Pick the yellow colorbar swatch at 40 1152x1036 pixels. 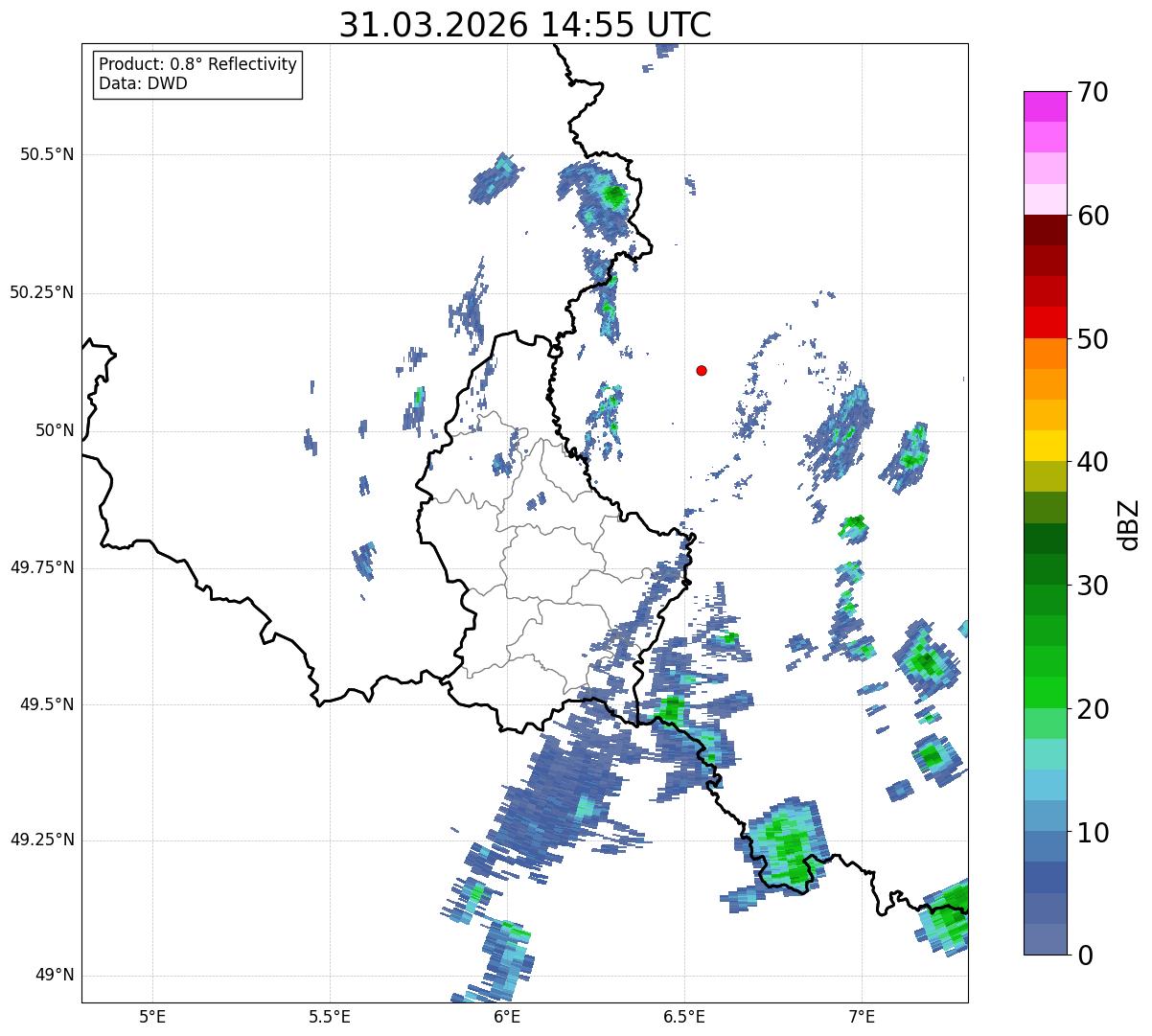click(x=1045, y=447)
